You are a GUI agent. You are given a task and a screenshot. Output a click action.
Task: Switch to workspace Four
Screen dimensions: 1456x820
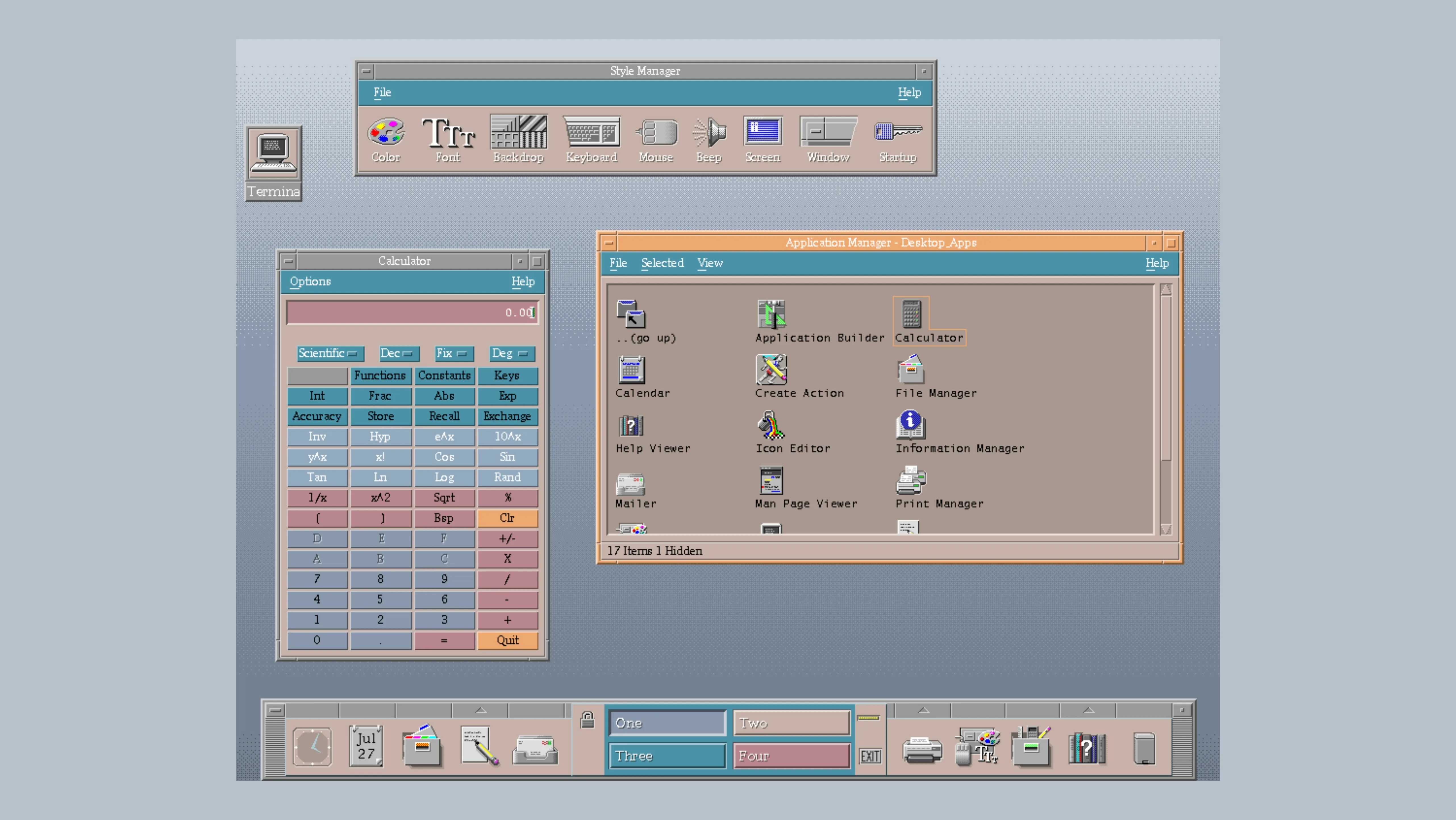(x=791, y=756)
